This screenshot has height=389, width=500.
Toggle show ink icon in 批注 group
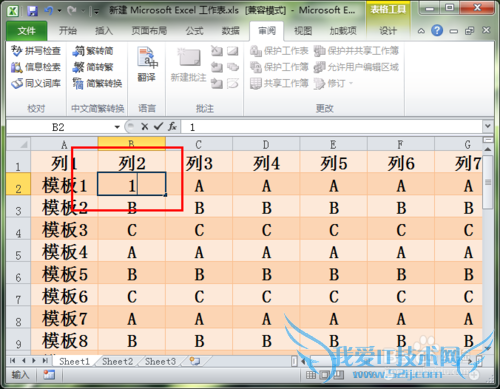click(x=233, y=83)
